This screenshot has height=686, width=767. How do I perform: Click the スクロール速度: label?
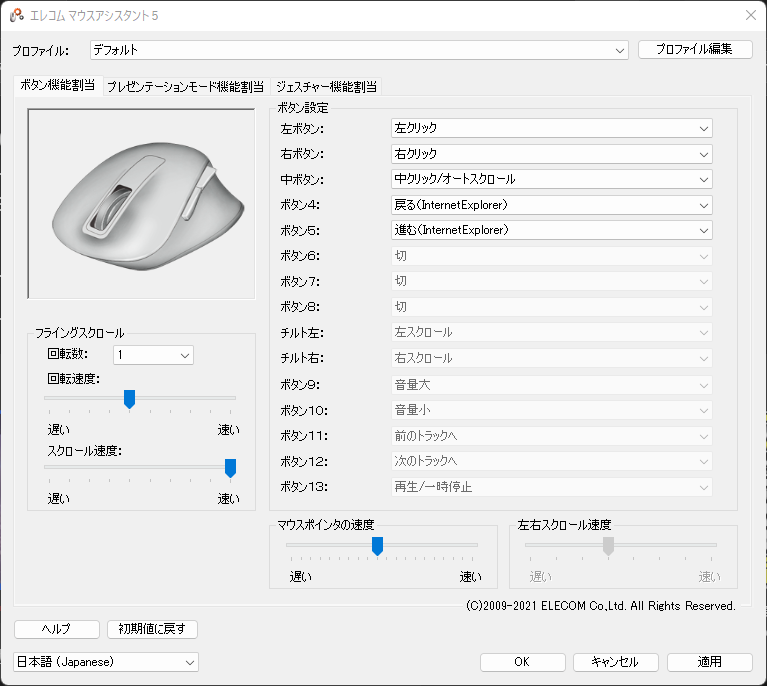[x=85, y=451]
